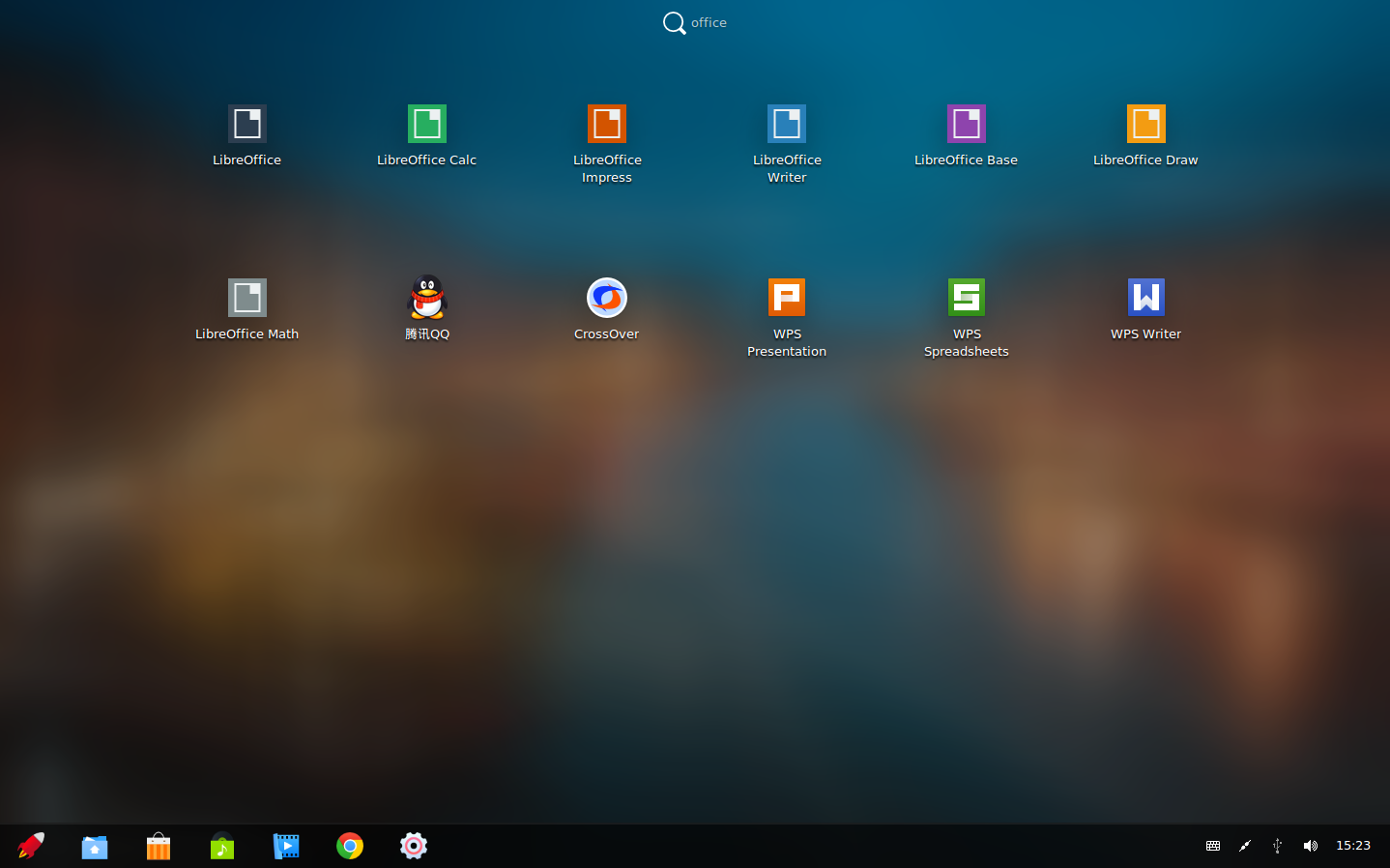Start LibreOffice Writer

[x=787, y=124]
